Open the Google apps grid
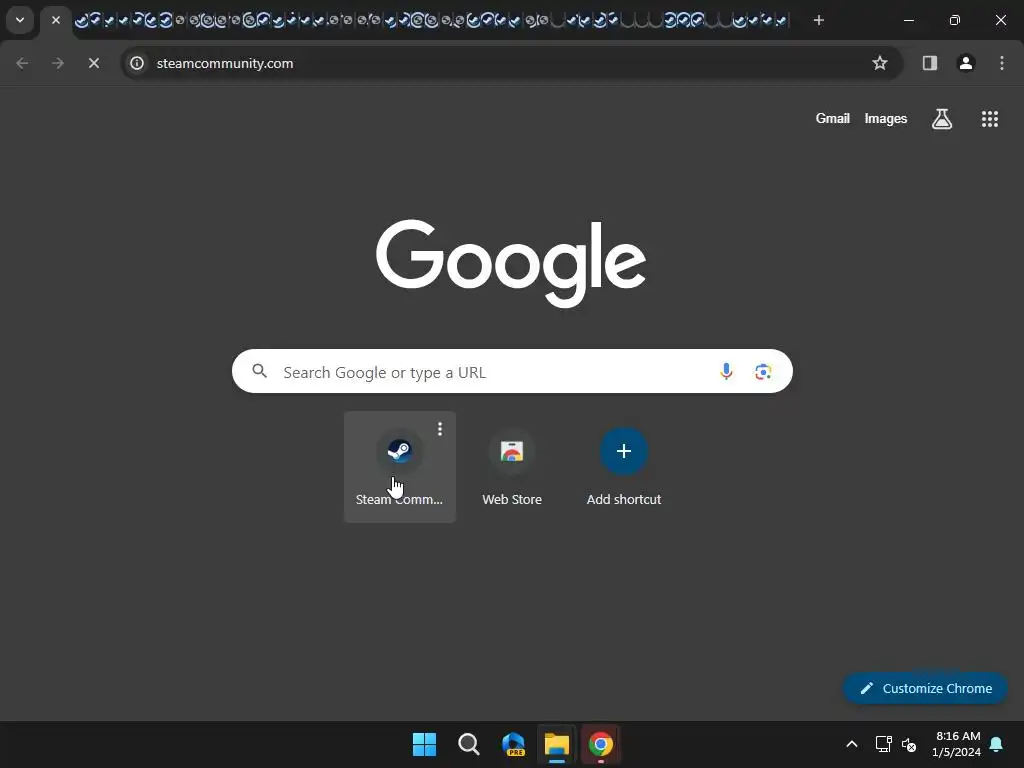Viewport: 1024px width, 768px height. 990,119
